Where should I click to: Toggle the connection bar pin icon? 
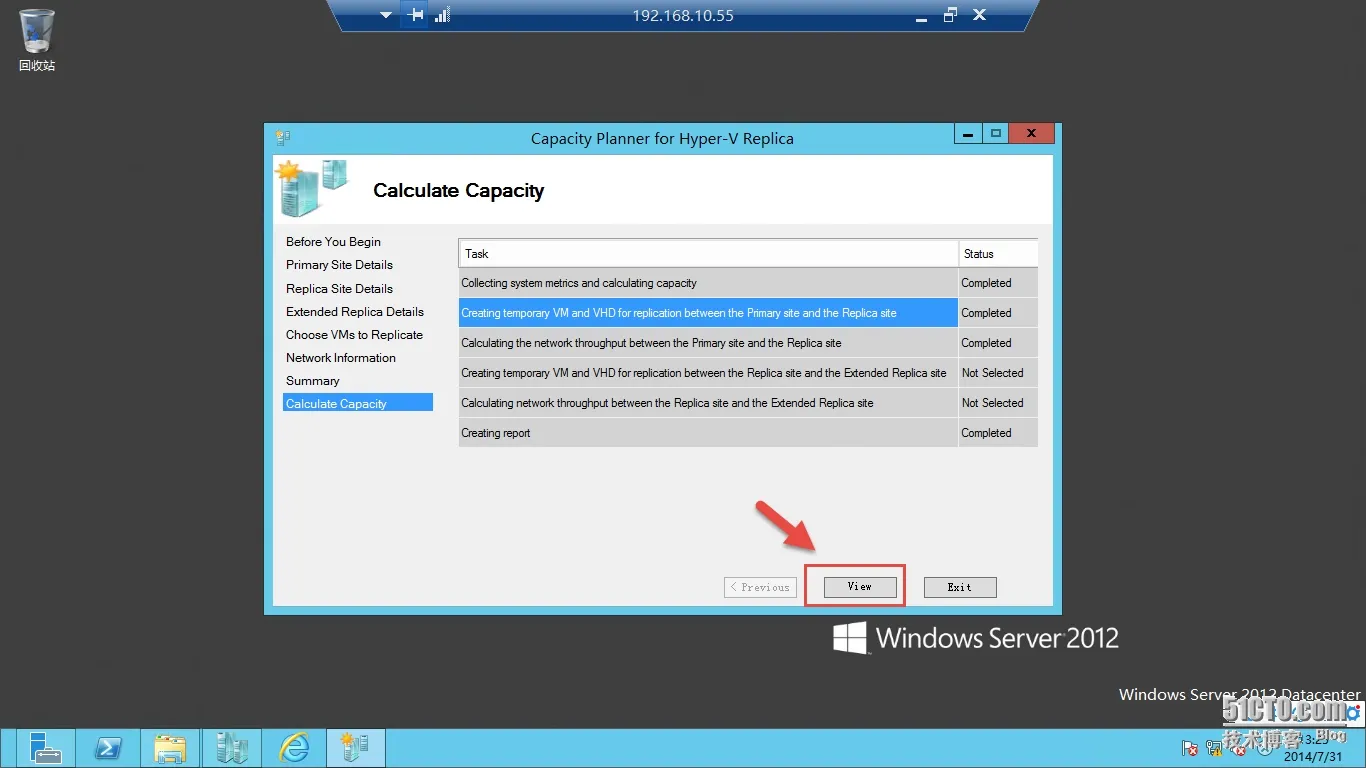tap(415, 15)
